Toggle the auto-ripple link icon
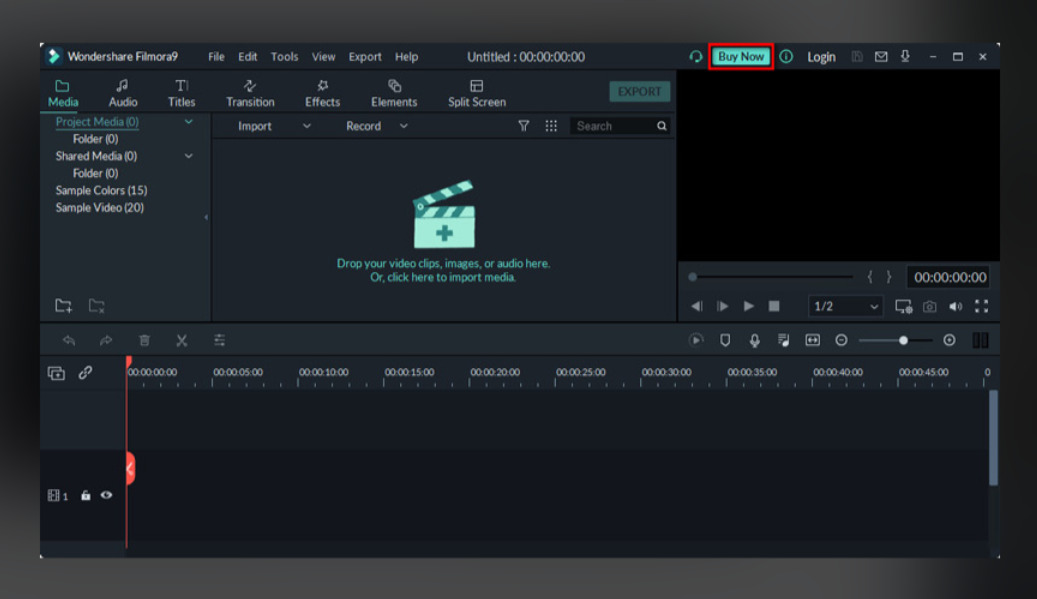1037x599 pixels. click(85, 373)
